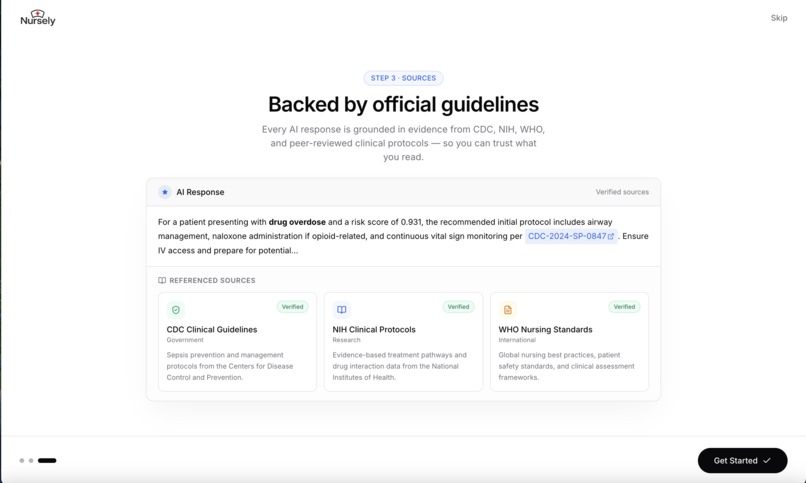
Task: Click the Verified badge on WHO card
Action: click(624, 307)
